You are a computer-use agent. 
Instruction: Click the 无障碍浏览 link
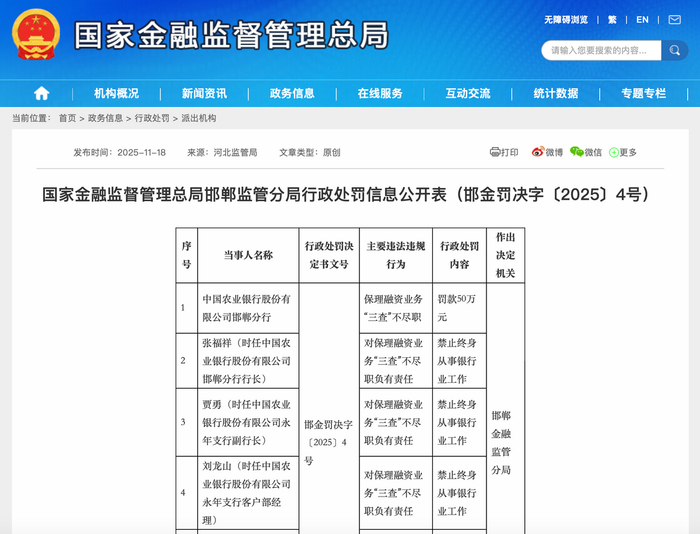click(x=566, y=20)
